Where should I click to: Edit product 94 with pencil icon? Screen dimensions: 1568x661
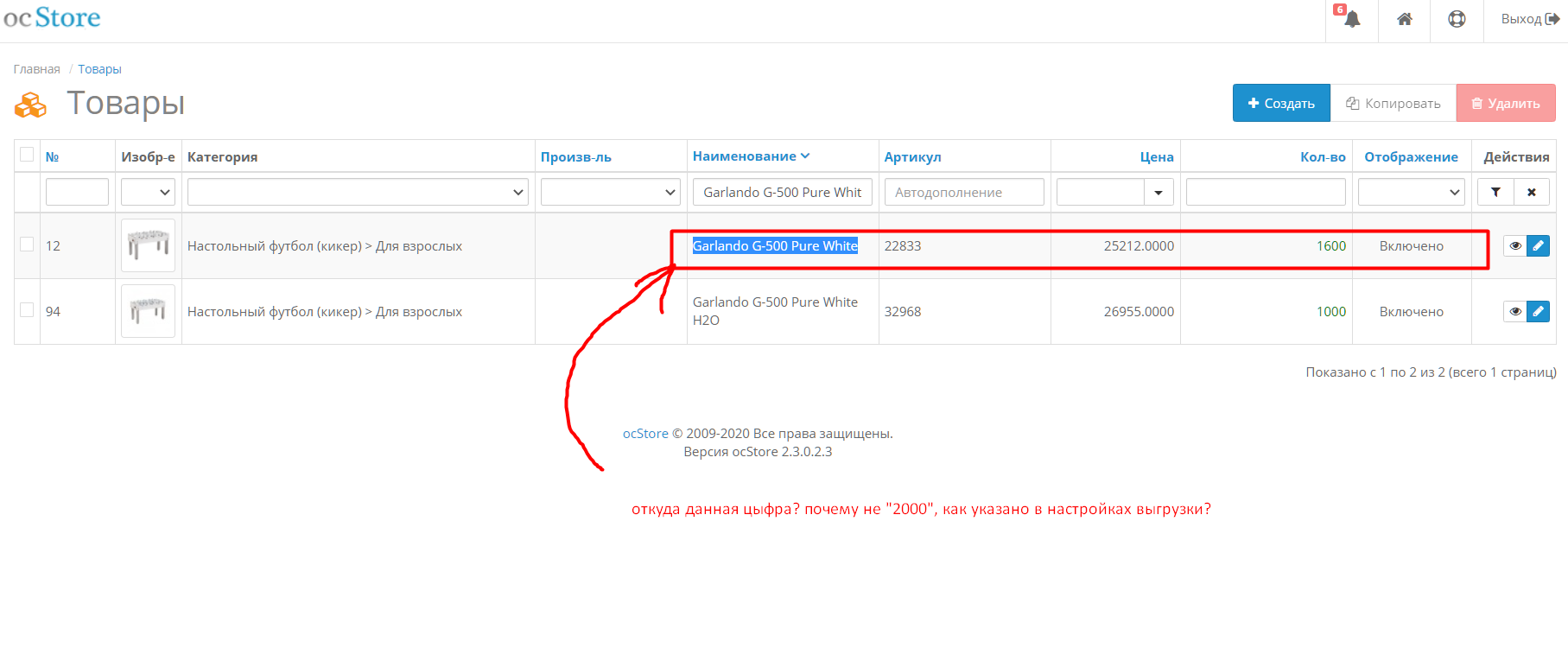[x=1538, y=311]
